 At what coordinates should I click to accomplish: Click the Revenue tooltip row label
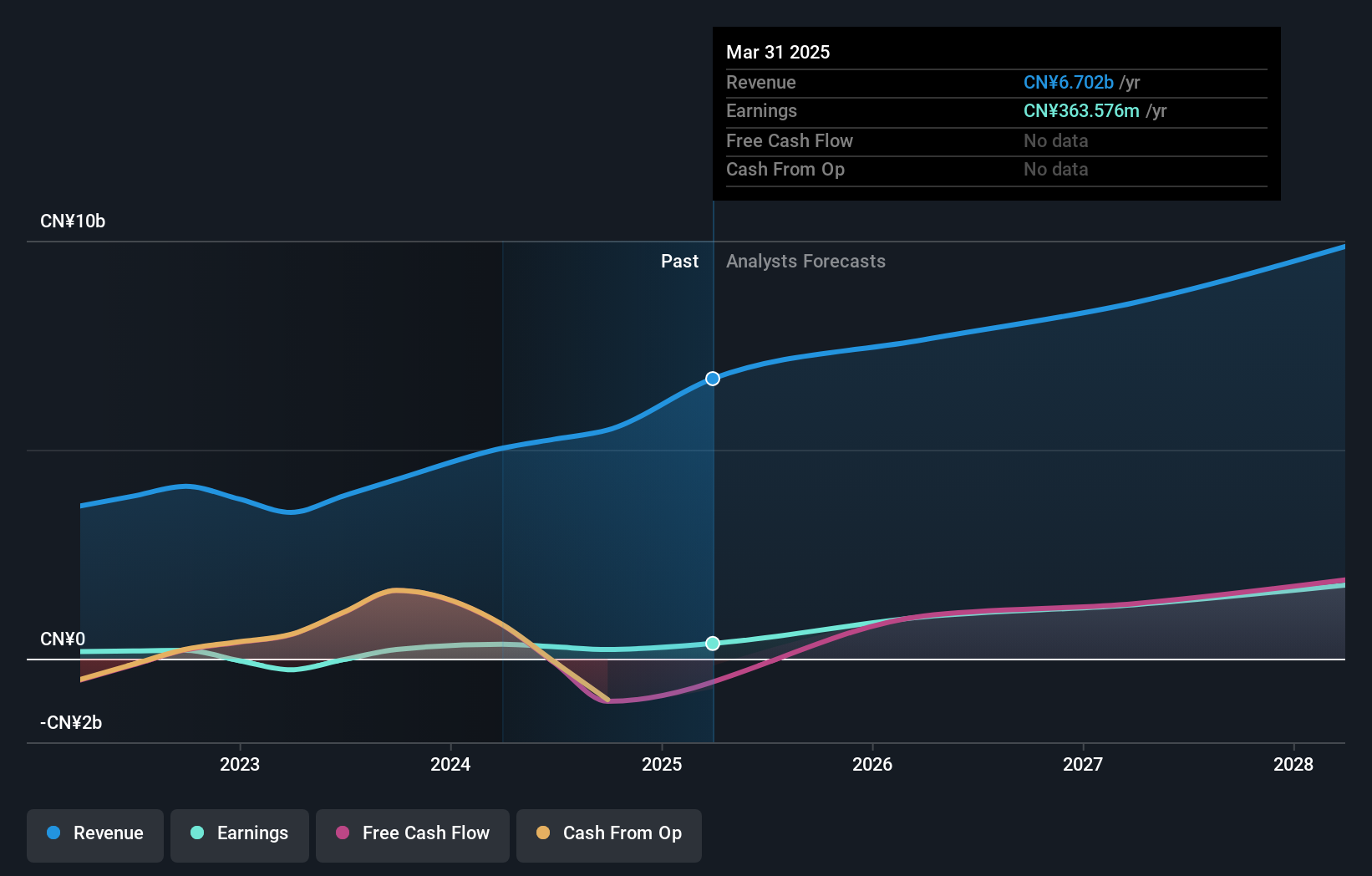click(x=761, y=82)
